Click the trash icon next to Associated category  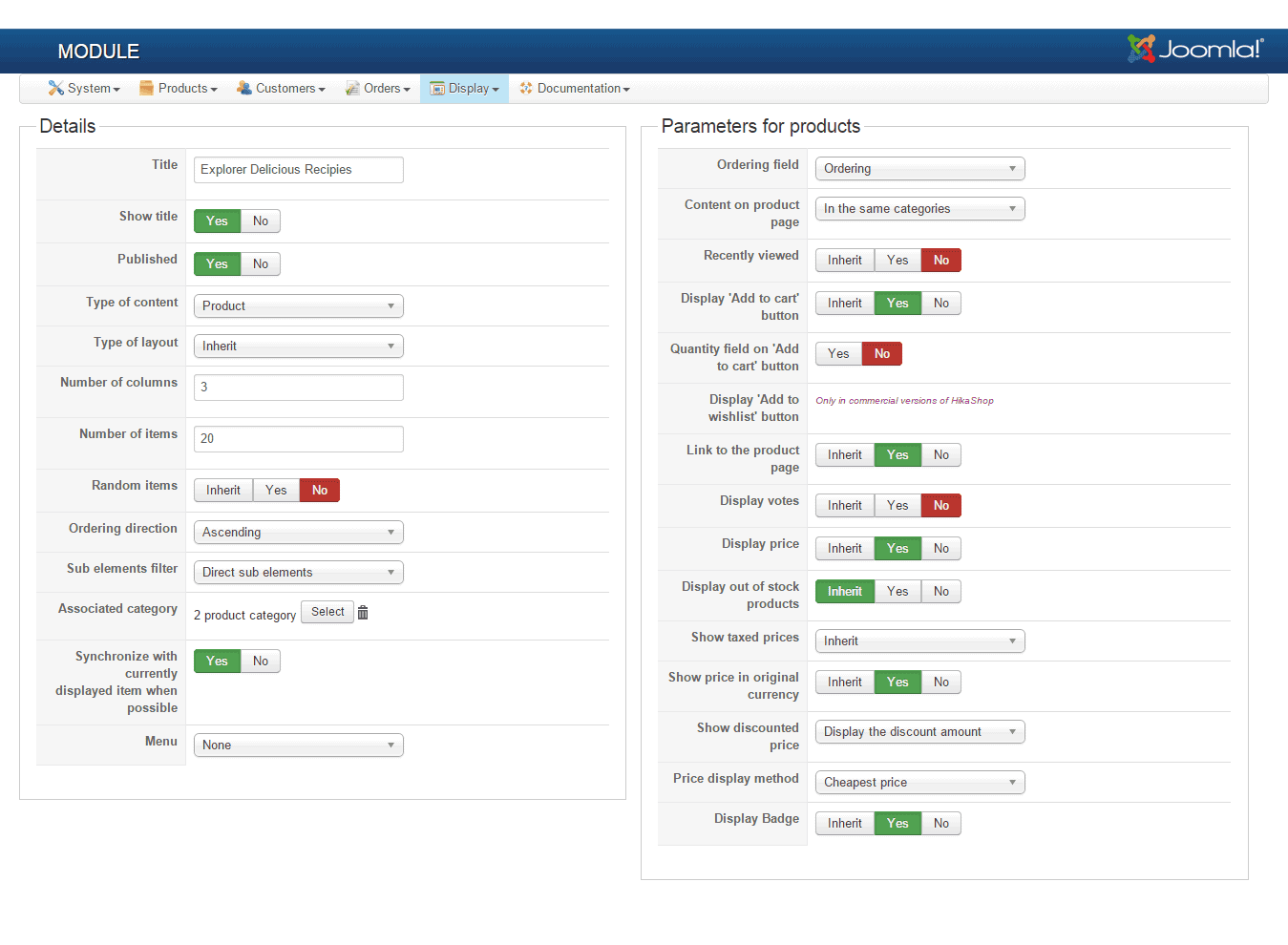(x=363, y=612)
